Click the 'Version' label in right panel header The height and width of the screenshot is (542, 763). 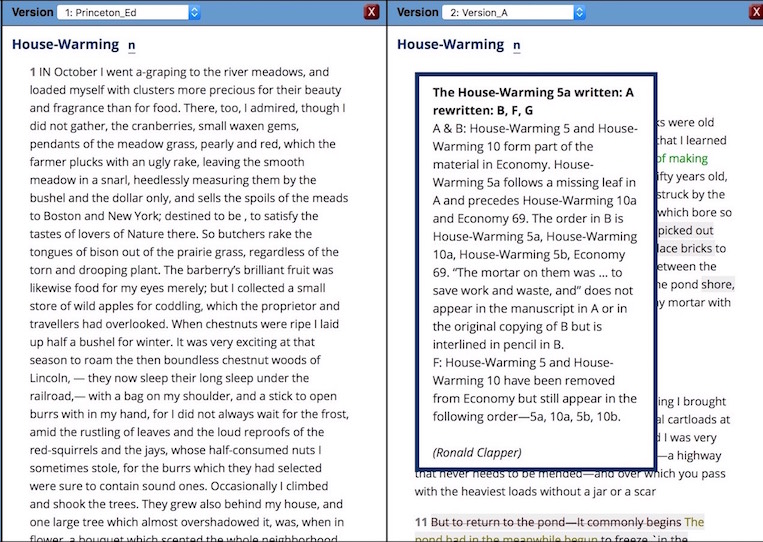[x=418, y=12]
